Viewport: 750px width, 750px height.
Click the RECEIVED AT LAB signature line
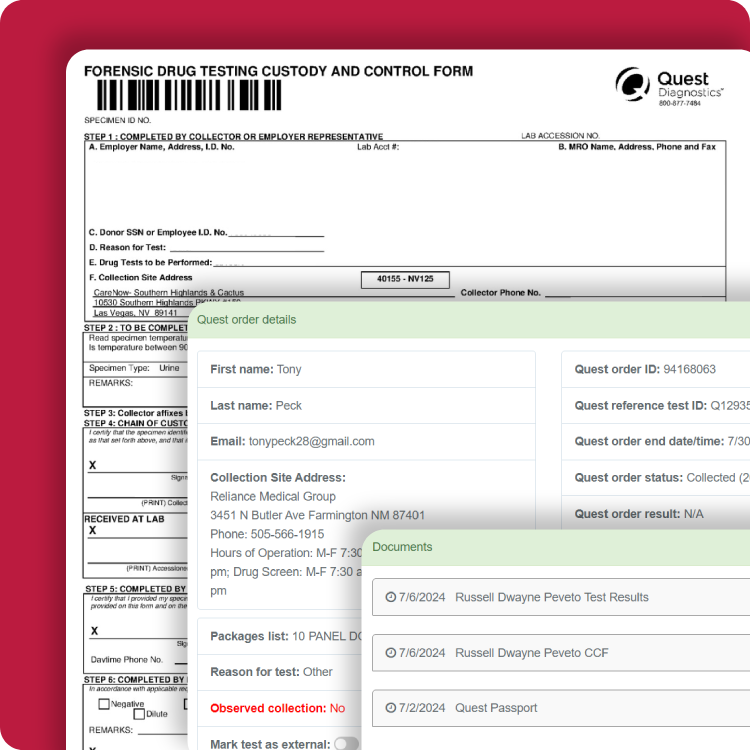point(138,532)
